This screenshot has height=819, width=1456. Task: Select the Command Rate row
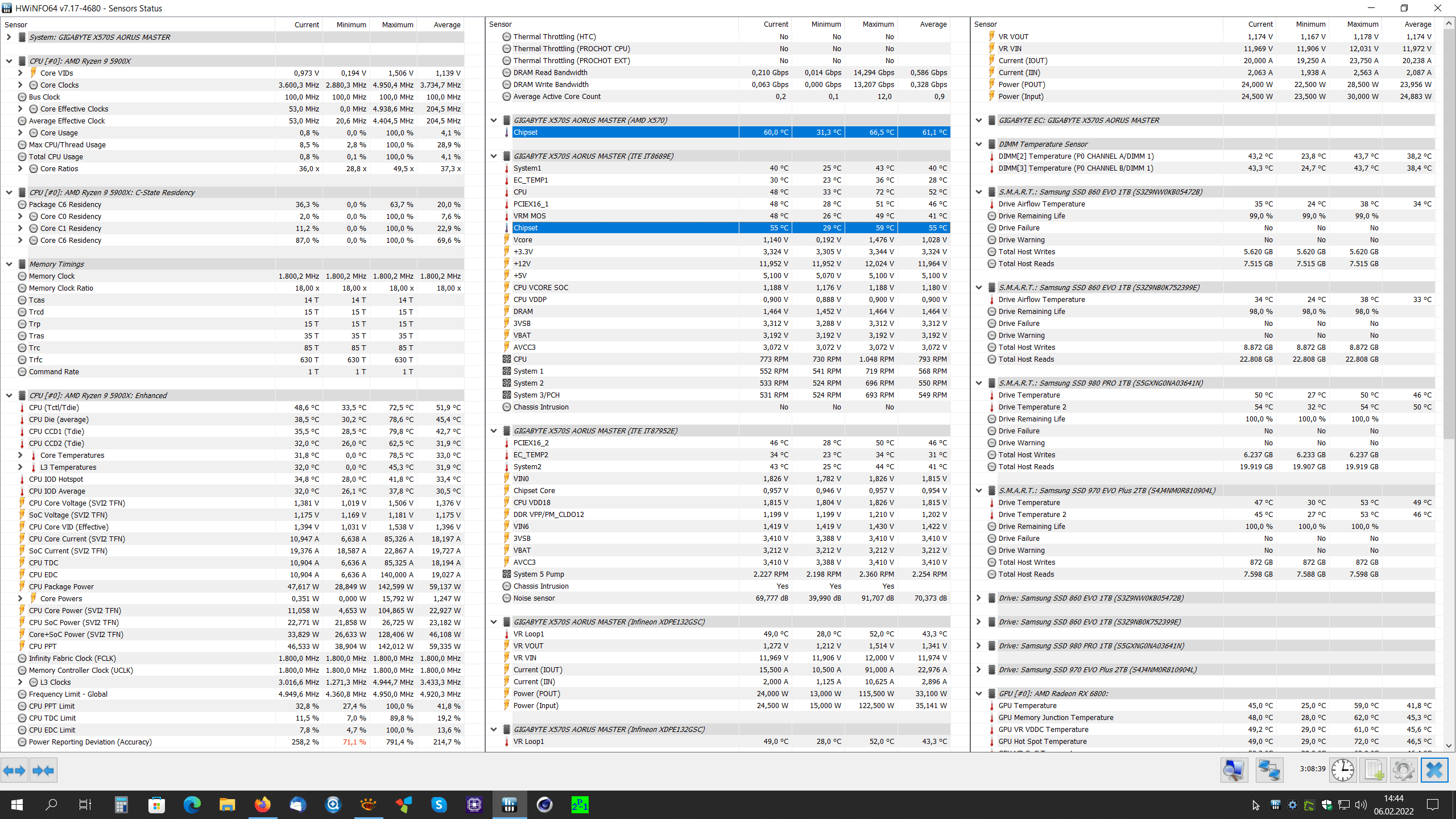pyautogui.click(x=233, y=371)
